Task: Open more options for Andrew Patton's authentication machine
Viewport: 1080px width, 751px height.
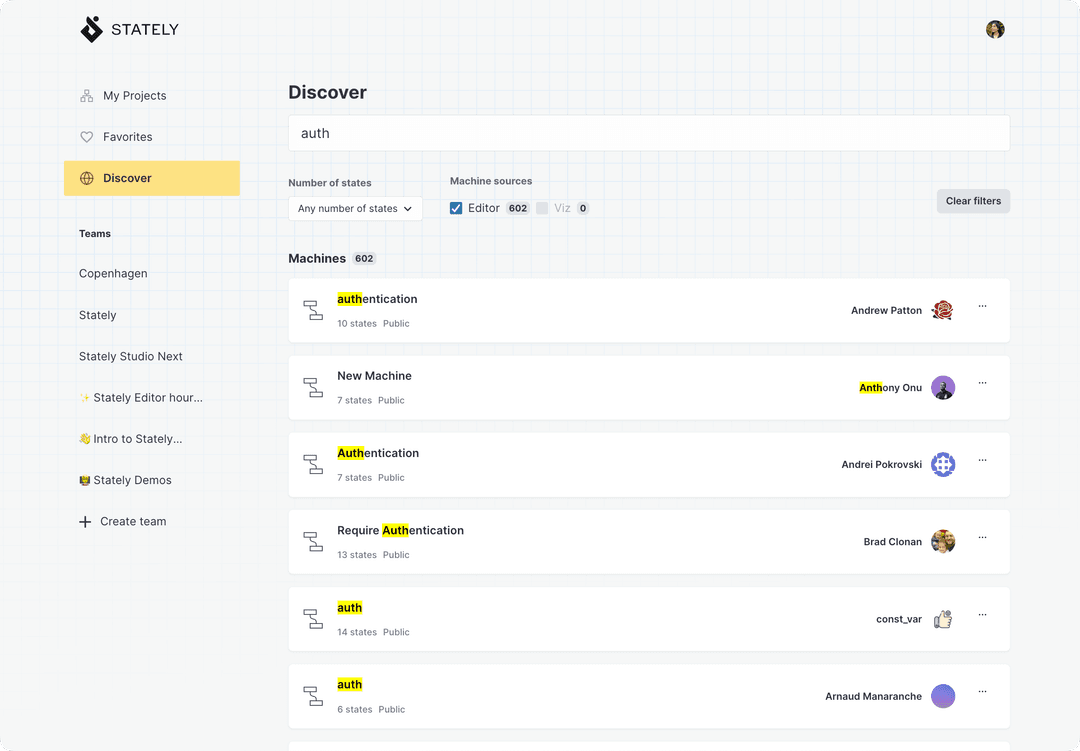Action: pyautogui.click(x=982, y=306)
